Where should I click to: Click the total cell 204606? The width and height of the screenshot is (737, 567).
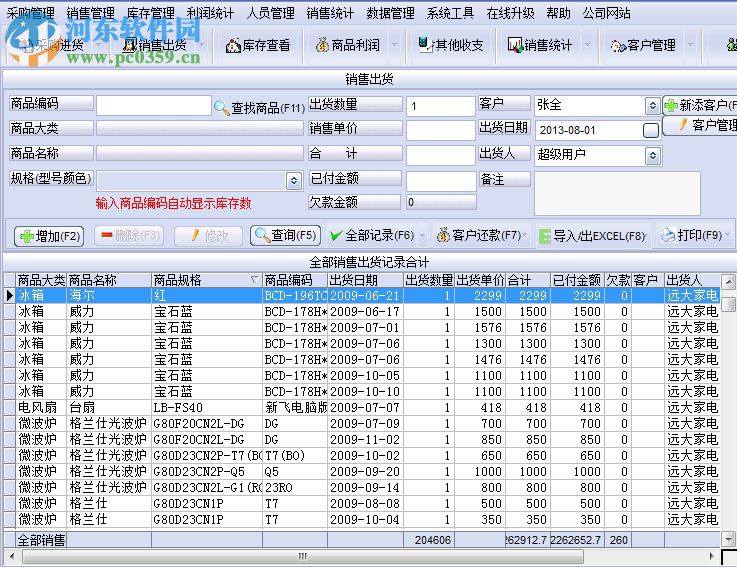click(x=429, y=540)
